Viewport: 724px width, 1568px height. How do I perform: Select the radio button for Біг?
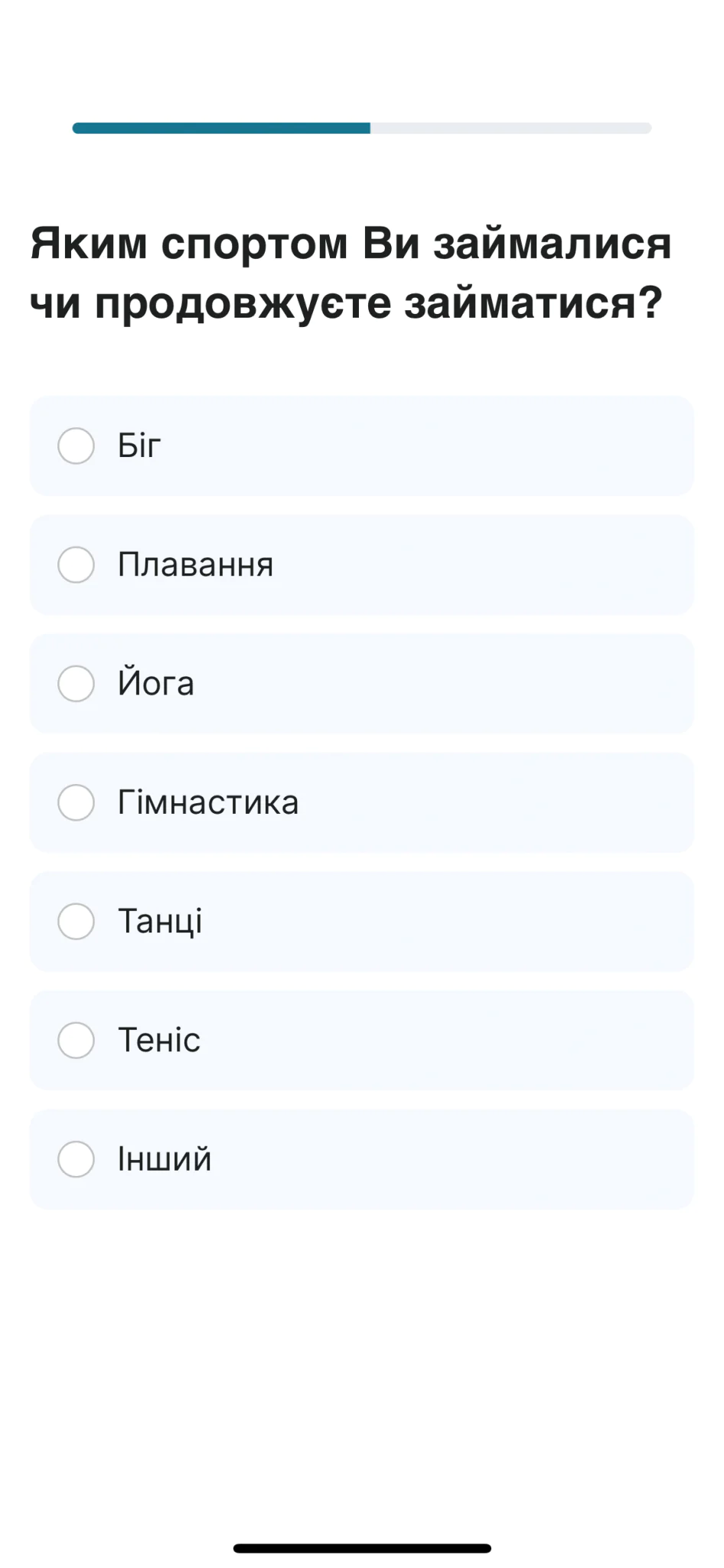pyautogui.click(x=76, y=446)
